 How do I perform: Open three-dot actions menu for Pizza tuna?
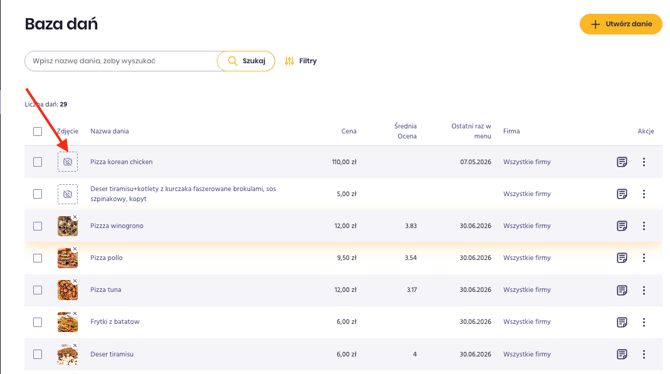(x=644, y=290)
